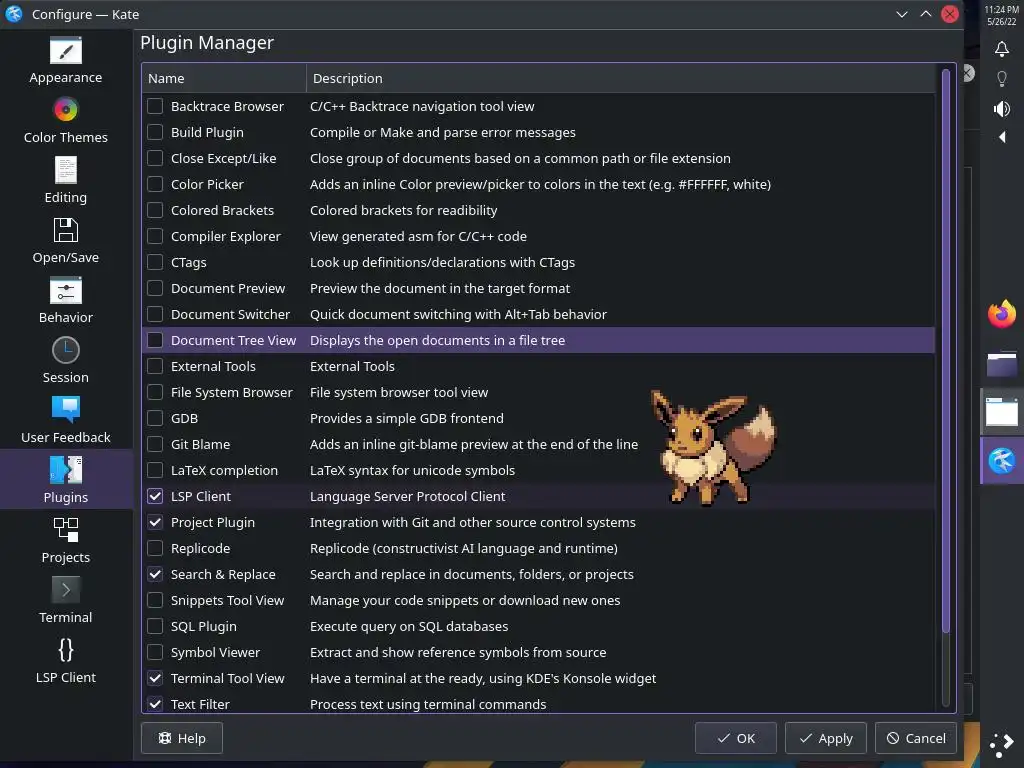The height and width of the screenshot is (768, 1024).
Task: Enable the Snippets Tool View plugin
Action: pos(155,600)
